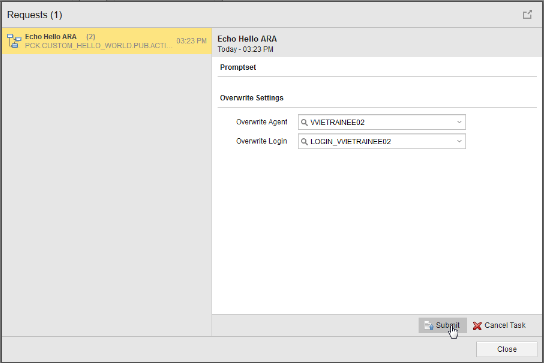Click the red X Cancel Task icon
This screenshot has width=544, height=363.
point(477,326)
